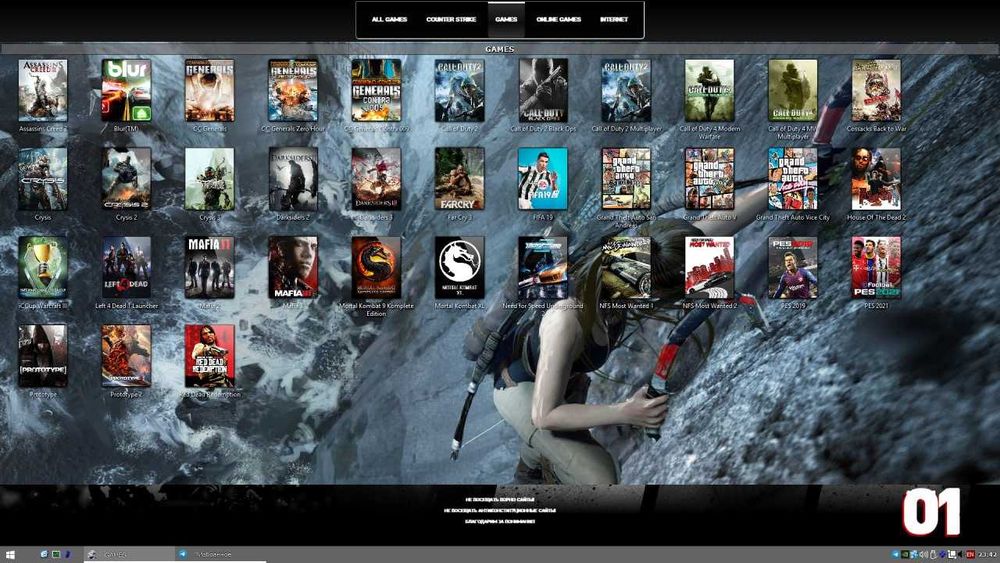Start Crysis 3
The height and width of the screenshot is (563, 1000).
[210, 179]
